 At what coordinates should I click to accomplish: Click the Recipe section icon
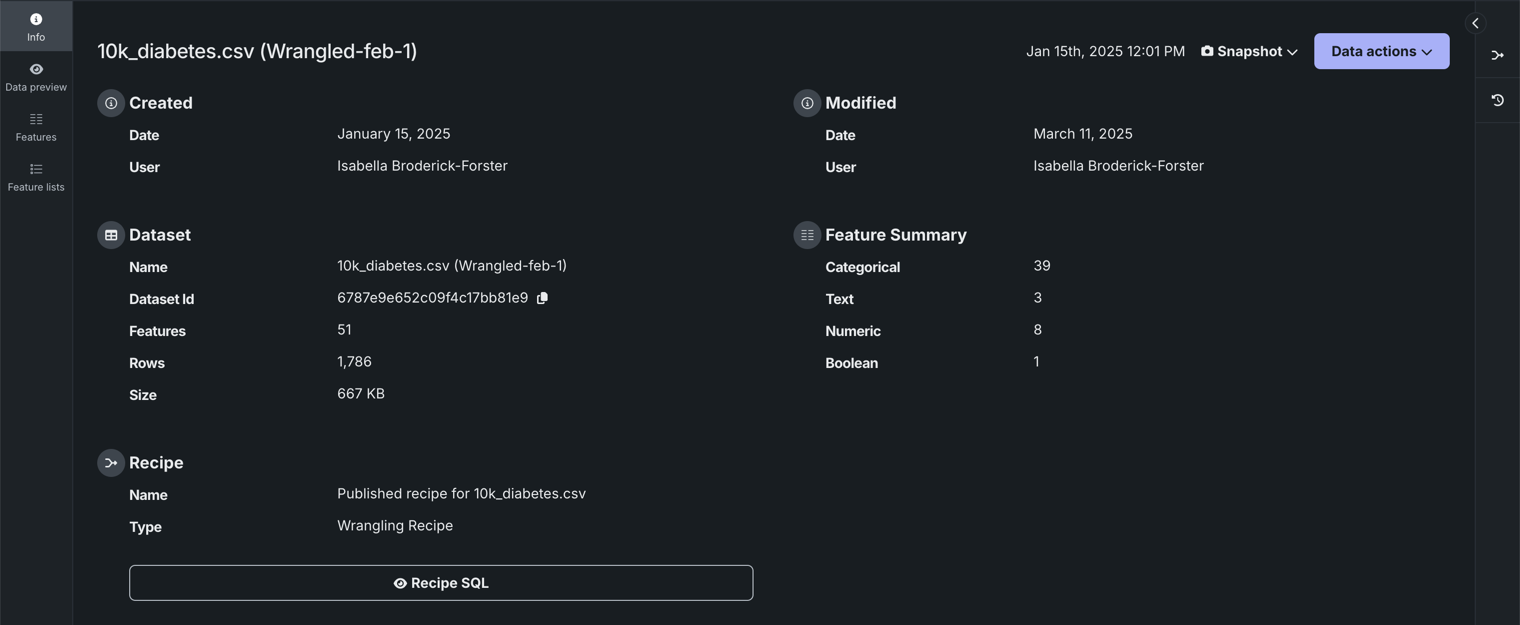click(x=111, y=463)
